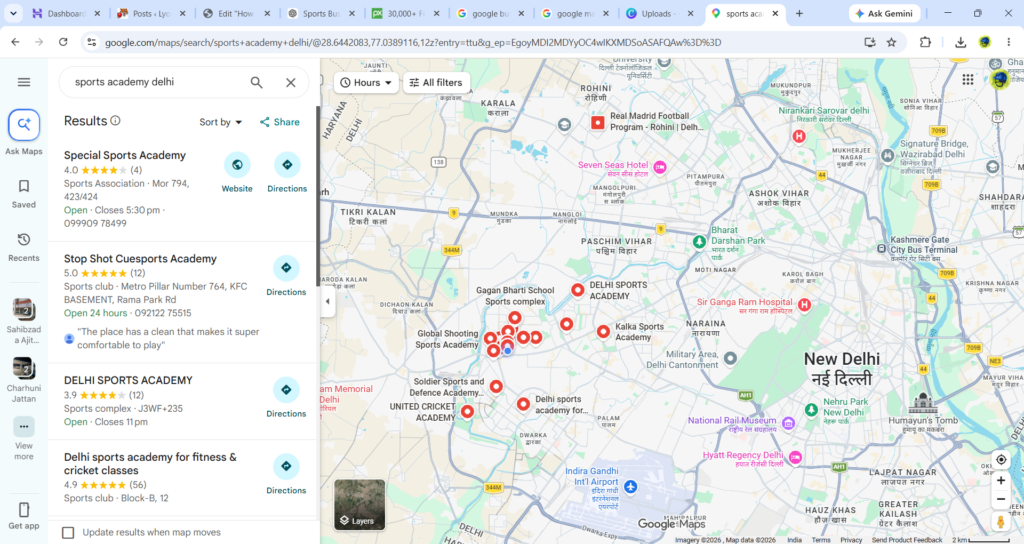Click the Kalka Sports Academy map pin

(603, 332)
